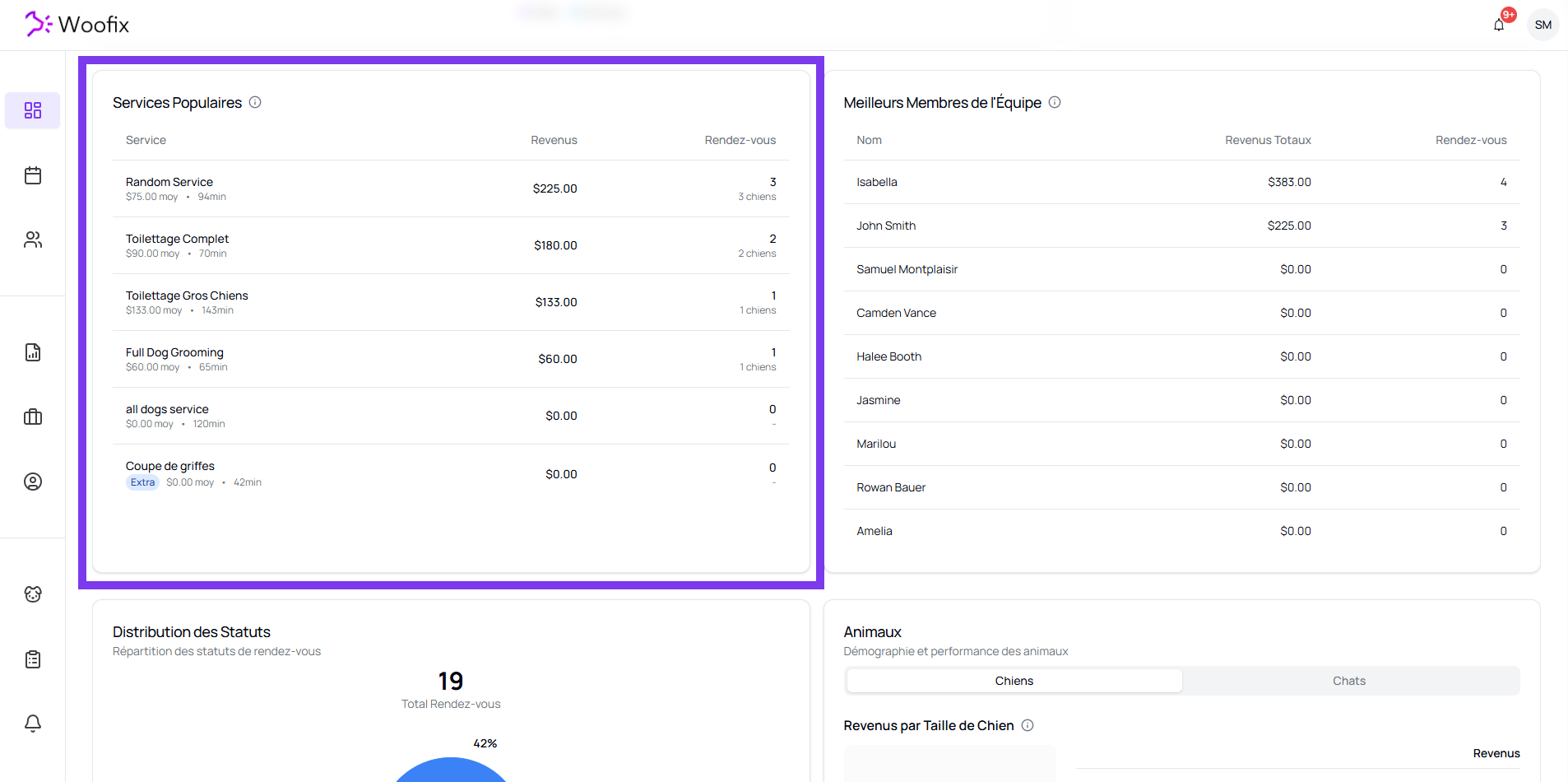
Task: Open notifications bell with 9+ badge
Action: pos(1499,25)
